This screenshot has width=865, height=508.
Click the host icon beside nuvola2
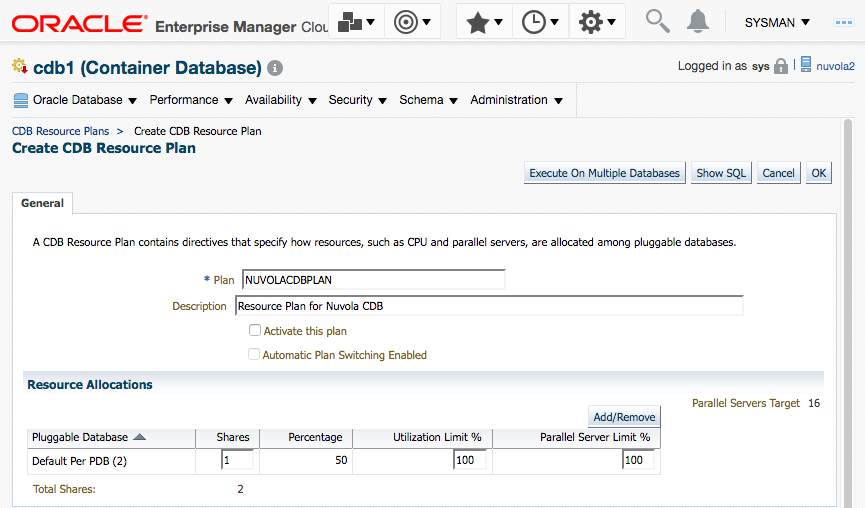coord(805,65)
